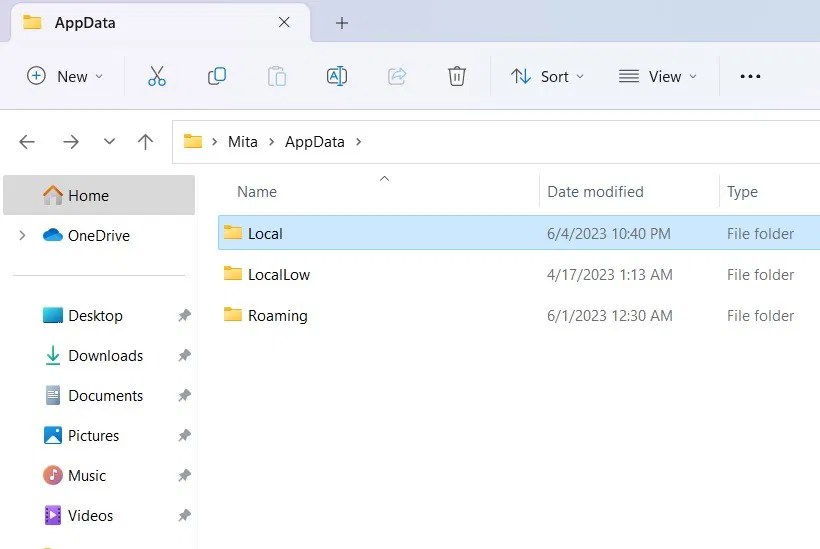The image size is (820, 549).
Task: Open the New item dropdown
Action: tap(65, 76)
